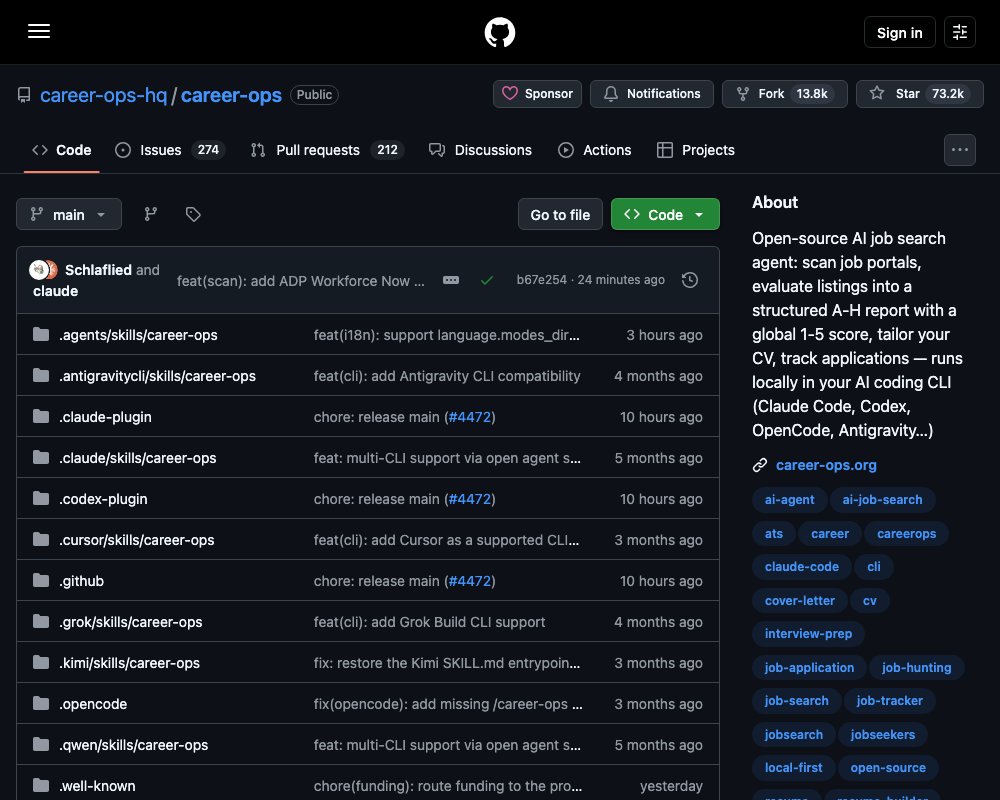
Task: Select the job-tracker topic tag
Action: point(889,700)
